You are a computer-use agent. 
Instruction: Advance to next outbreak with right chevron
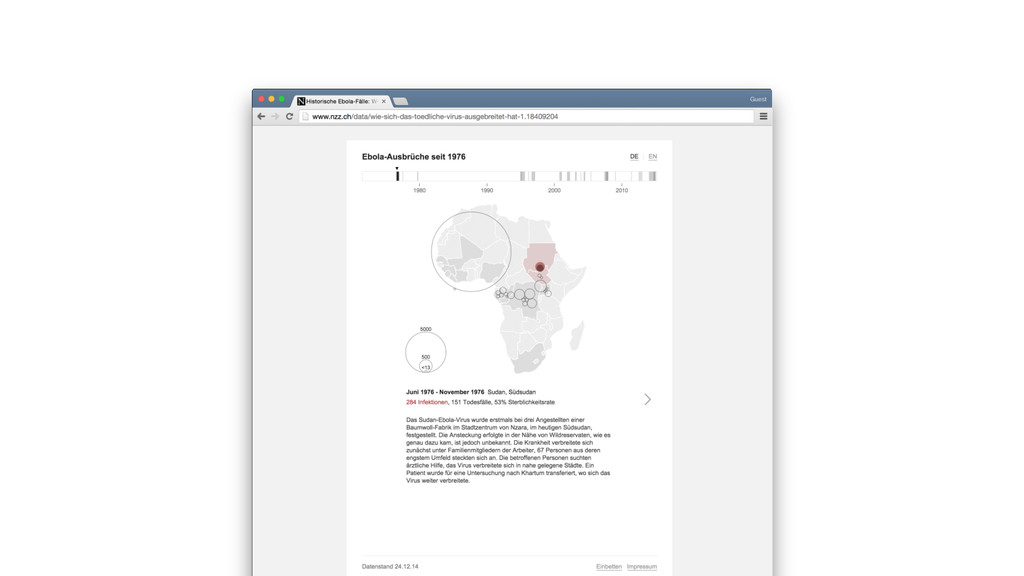tap(647, 399)
